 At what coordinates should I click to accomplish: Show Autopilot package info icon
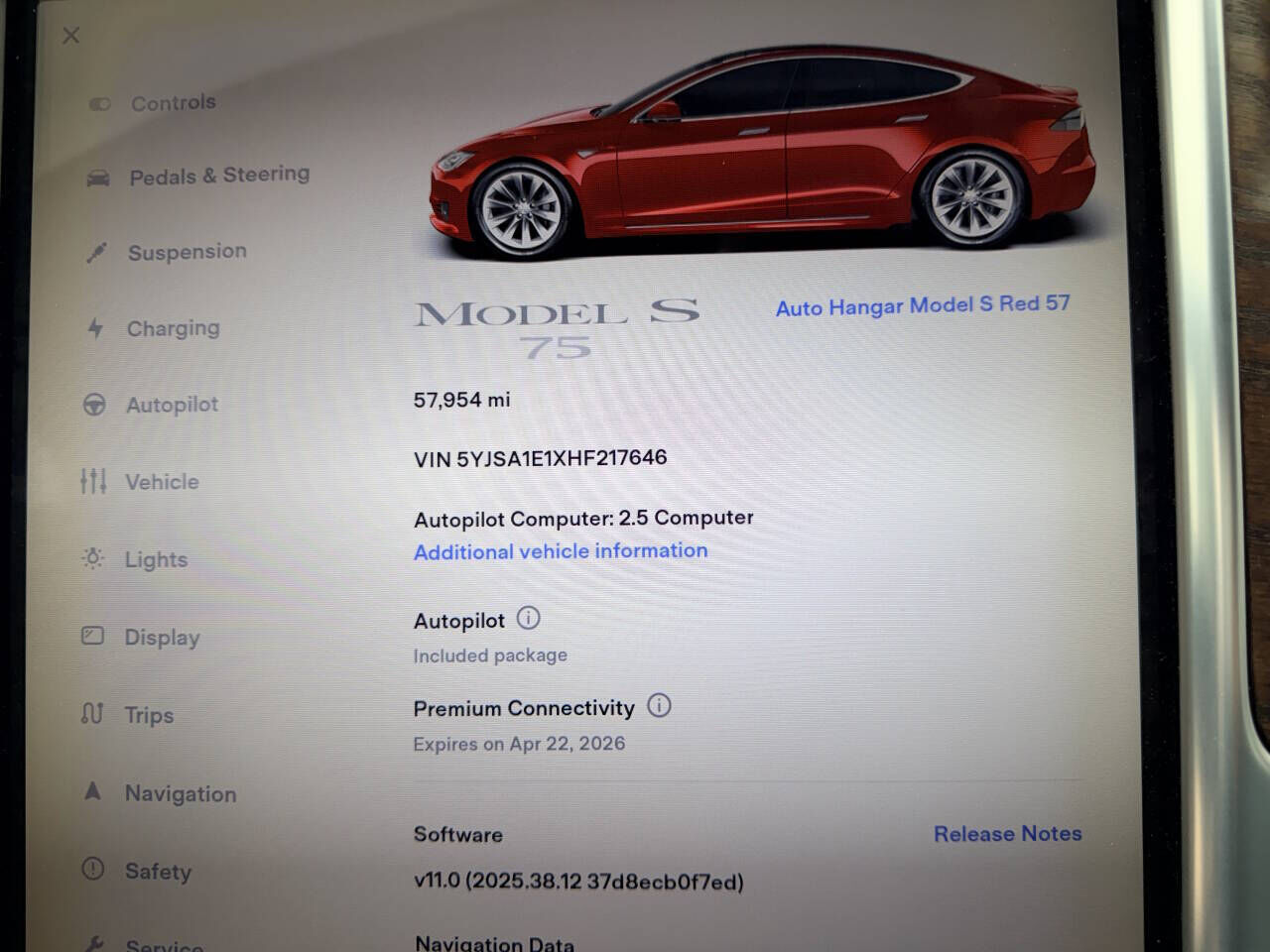(529, 618)
